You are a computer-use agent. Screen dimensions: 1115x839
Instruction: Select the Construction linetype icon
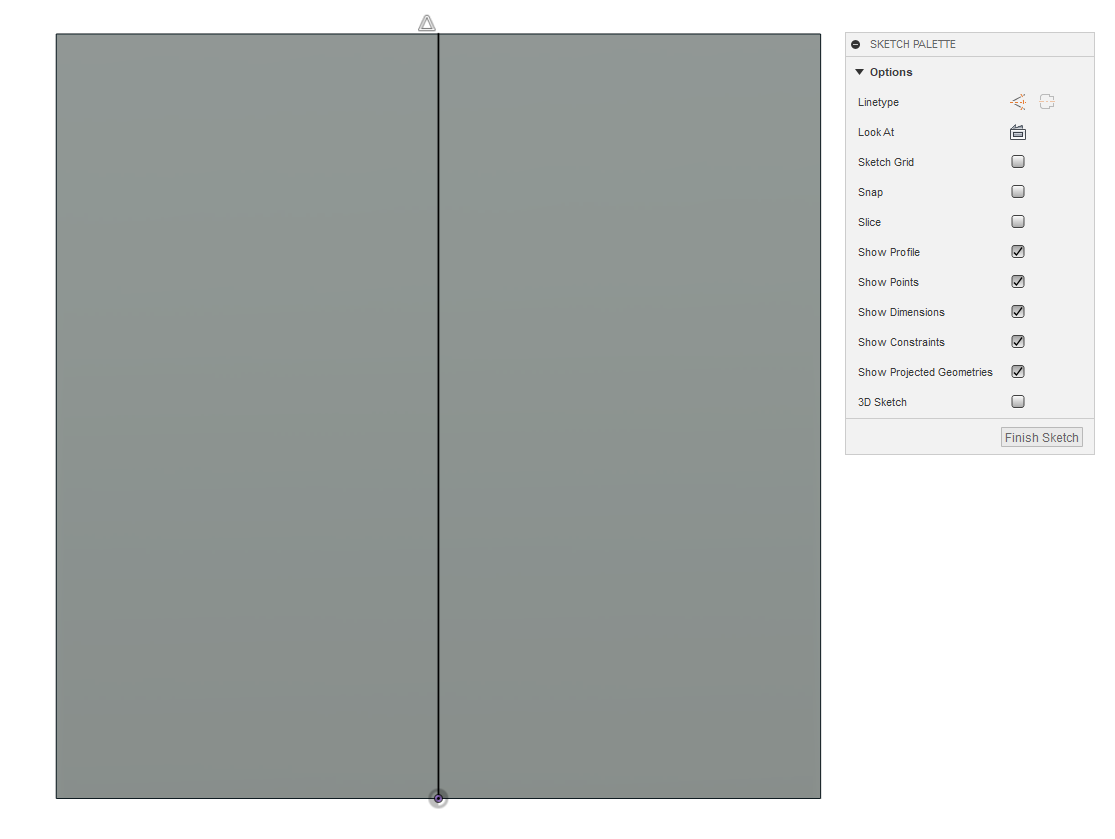(1047, 102)
